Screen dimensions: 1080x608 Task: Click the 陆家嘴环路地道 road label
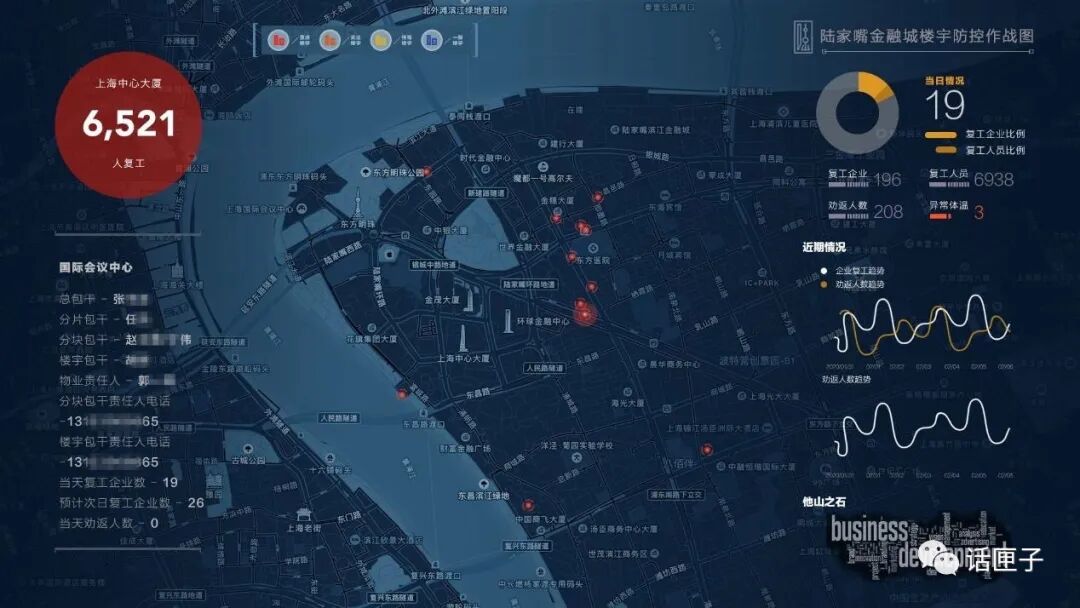coord(529,284)
